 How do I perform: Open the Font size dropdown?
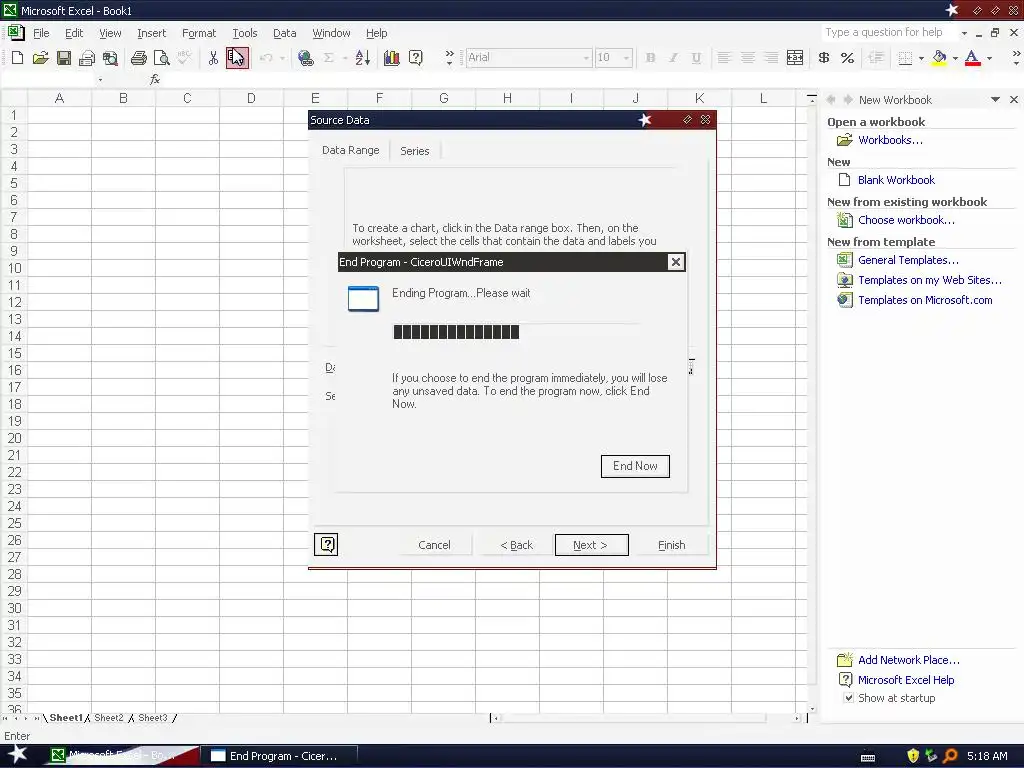pyautogui.click(x=626, y=57)
